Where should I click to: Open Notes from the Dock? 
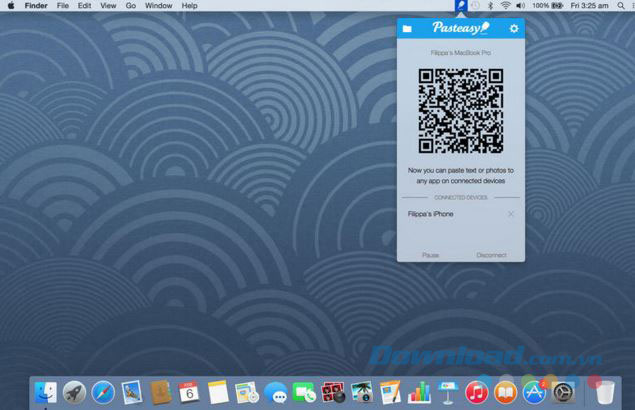pos(218,392)
